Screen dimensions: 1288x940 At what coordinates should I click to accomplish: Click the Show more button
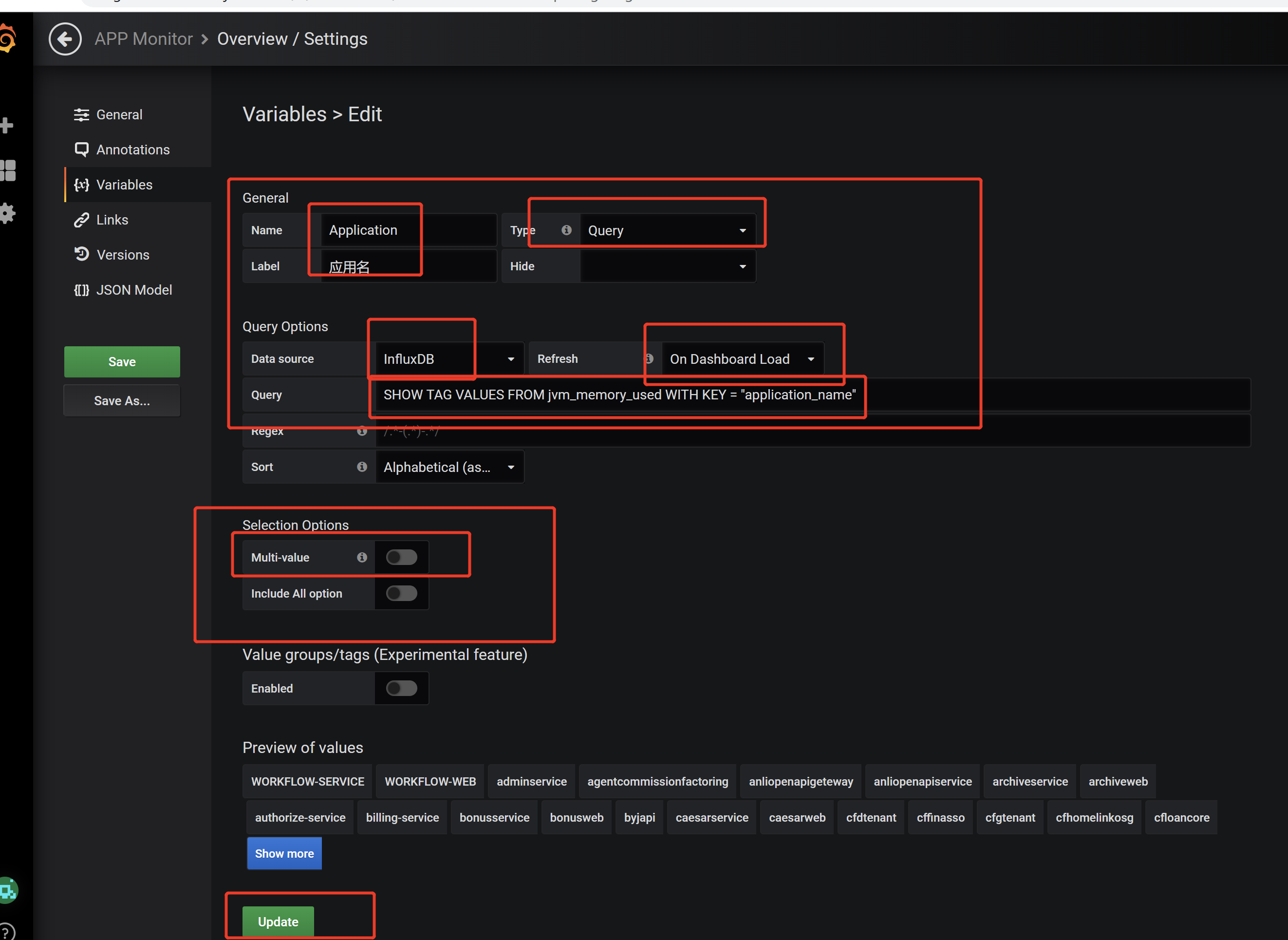coord(284,853)
